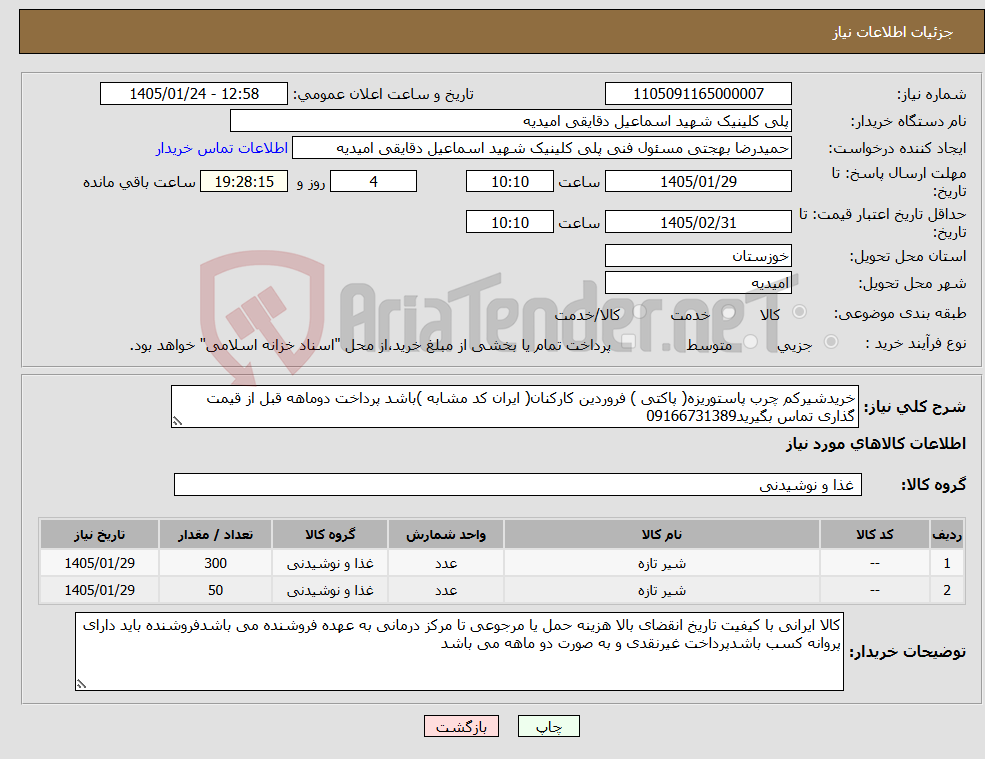This screenshot has width=985, height=759.
Task: Click response deadline date 1405/01/29 field
Action: point(698,182)
